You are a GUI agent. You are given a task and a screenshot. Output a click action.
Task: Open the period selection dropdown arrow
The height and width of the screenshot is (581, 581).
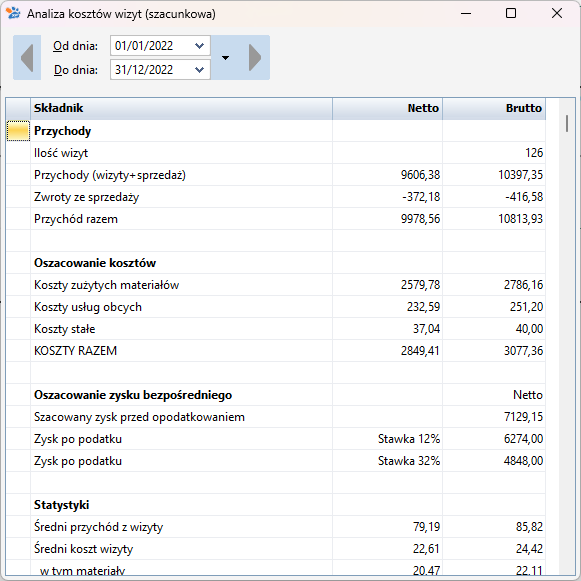pyautogui.click(x=225, y=58)
